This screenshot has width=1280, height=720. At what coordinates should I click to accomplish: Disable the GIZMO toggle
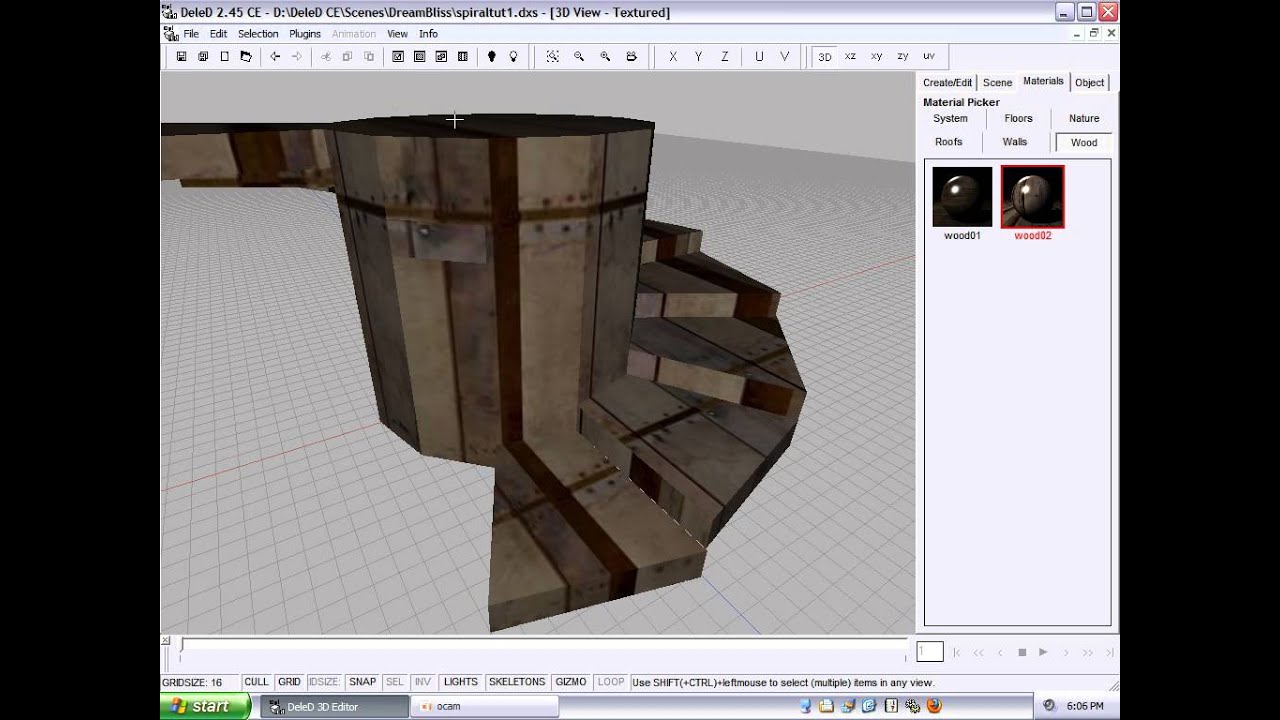click(571, 682)
